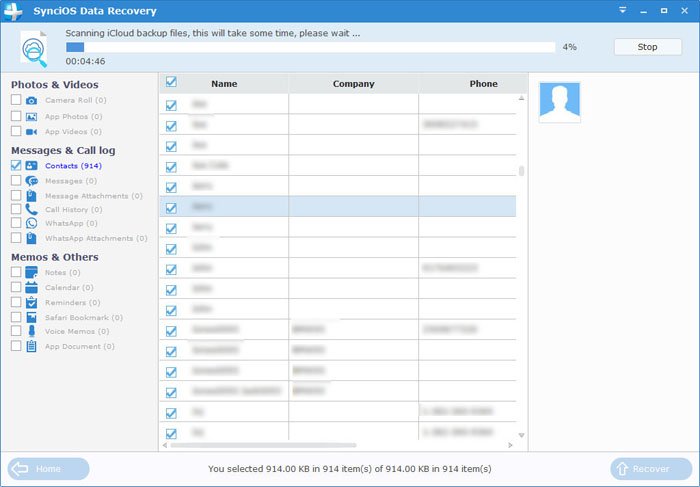
Task: Click the Recover button
Action: coord(651,469)
